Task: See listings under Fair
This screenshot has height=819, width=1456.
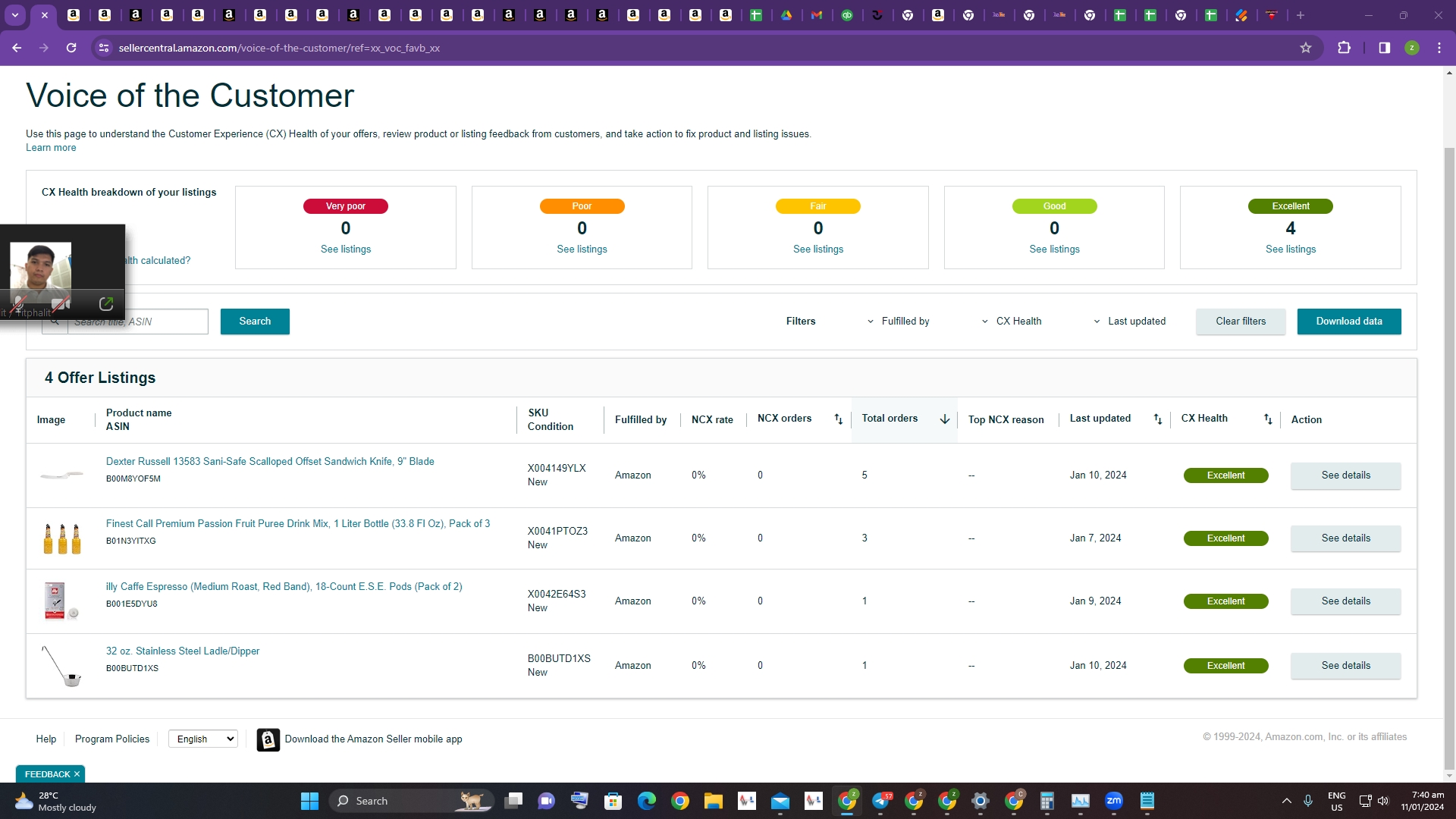Action: click(818, 249)
